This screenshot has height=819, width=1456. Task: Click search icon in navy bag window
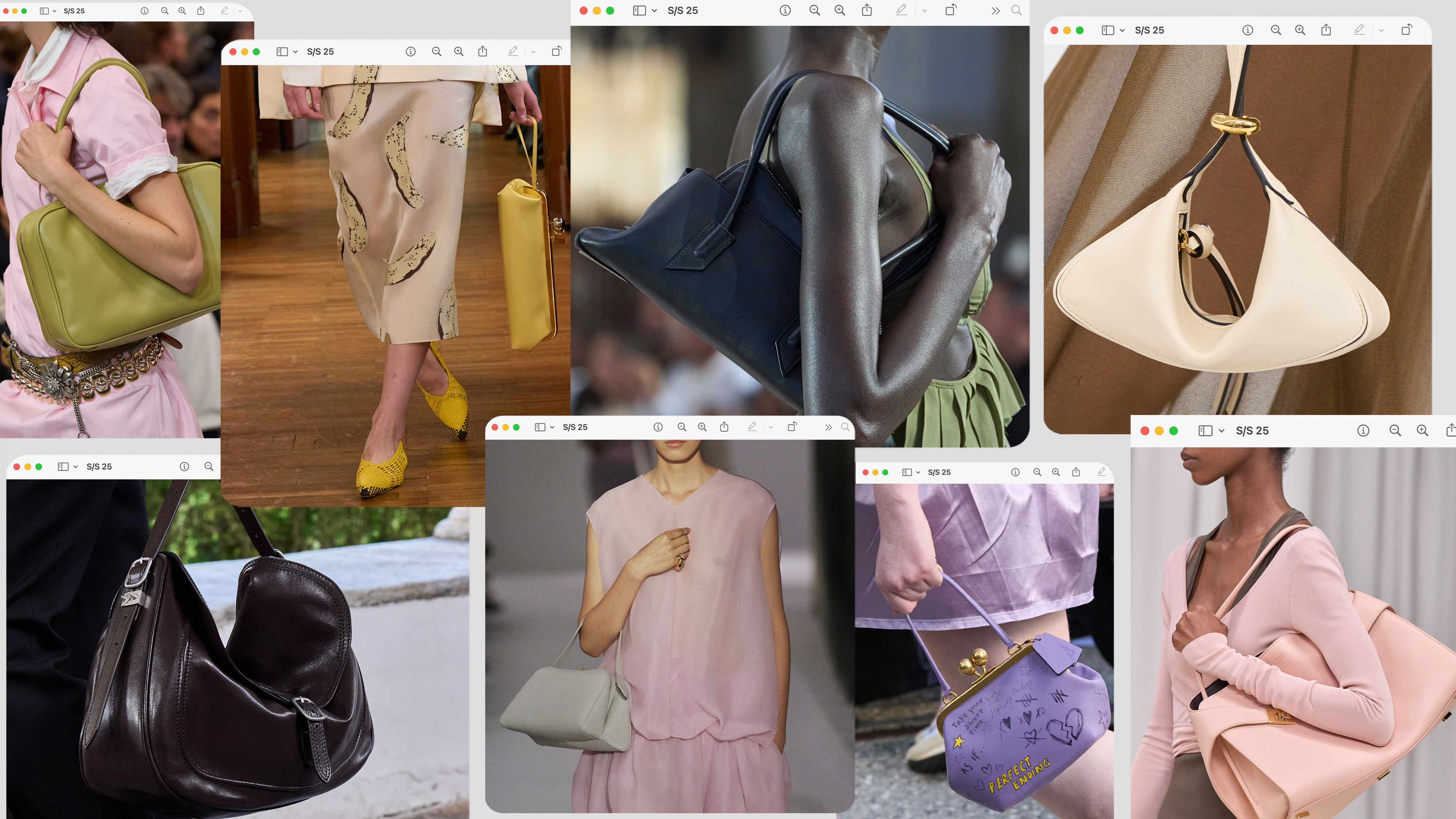coord(1016,10)
